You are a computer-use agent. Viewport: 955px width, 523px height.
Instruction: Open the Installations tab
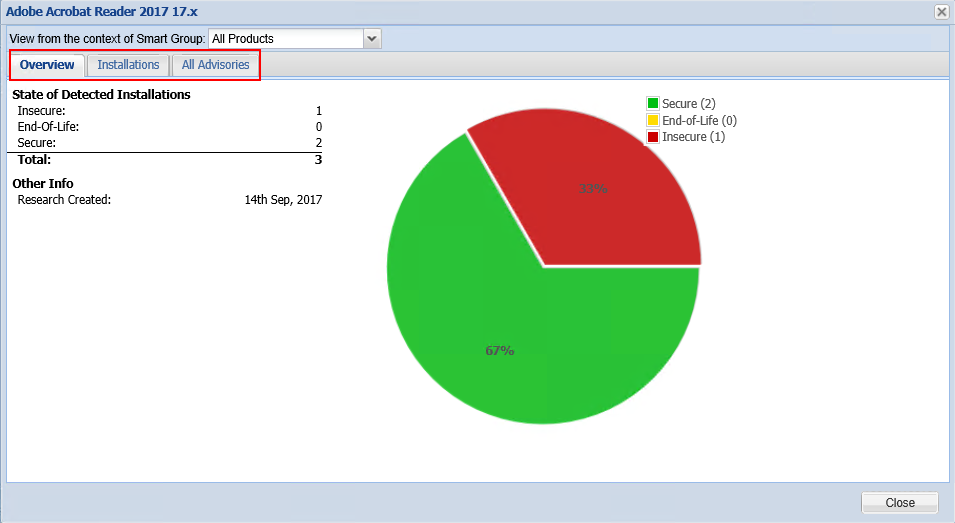pyautogui.click(x=128, y=65)
